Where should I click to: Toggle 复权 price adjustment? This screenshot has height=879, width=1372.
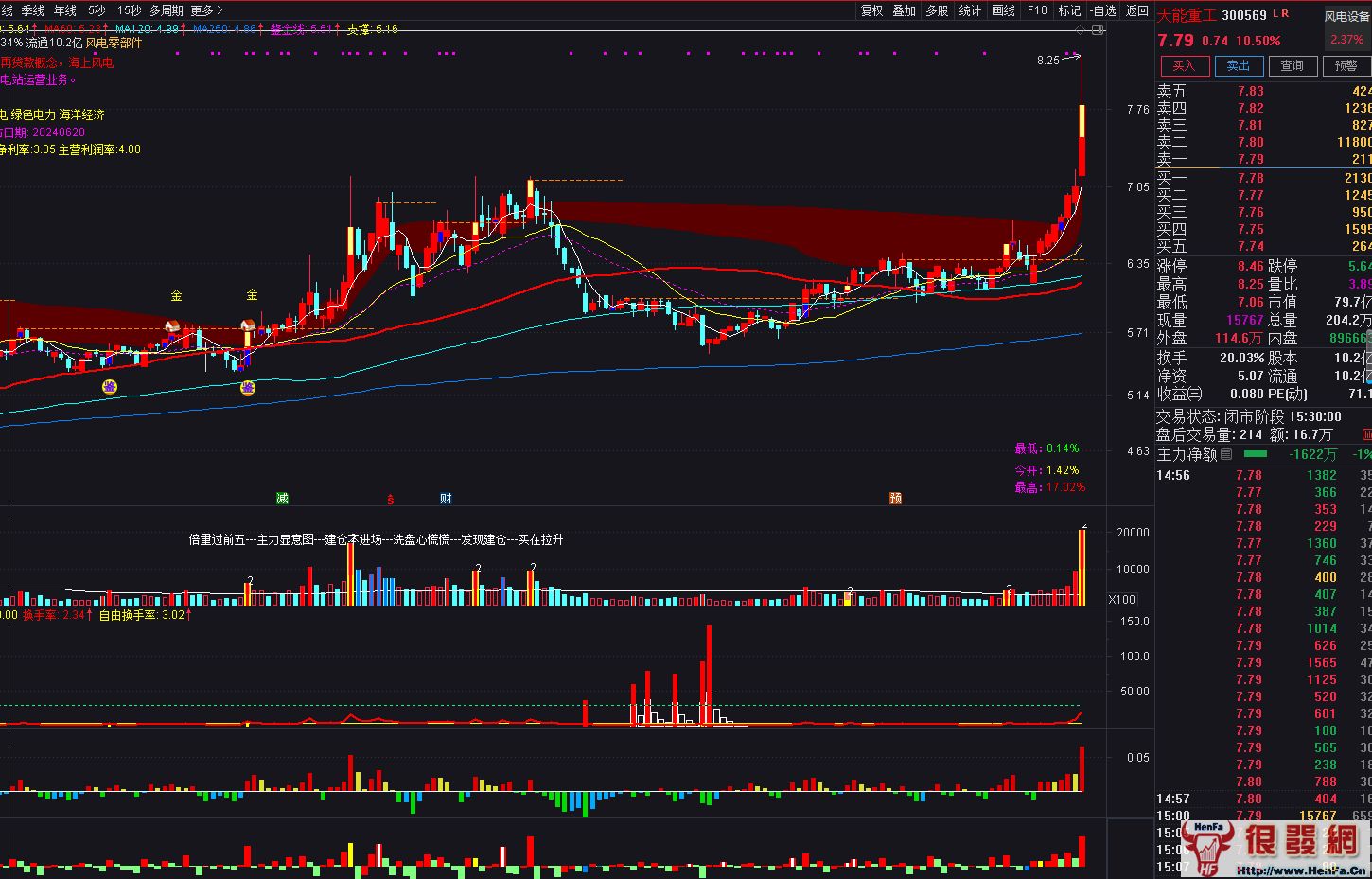(x=871, y=10)
